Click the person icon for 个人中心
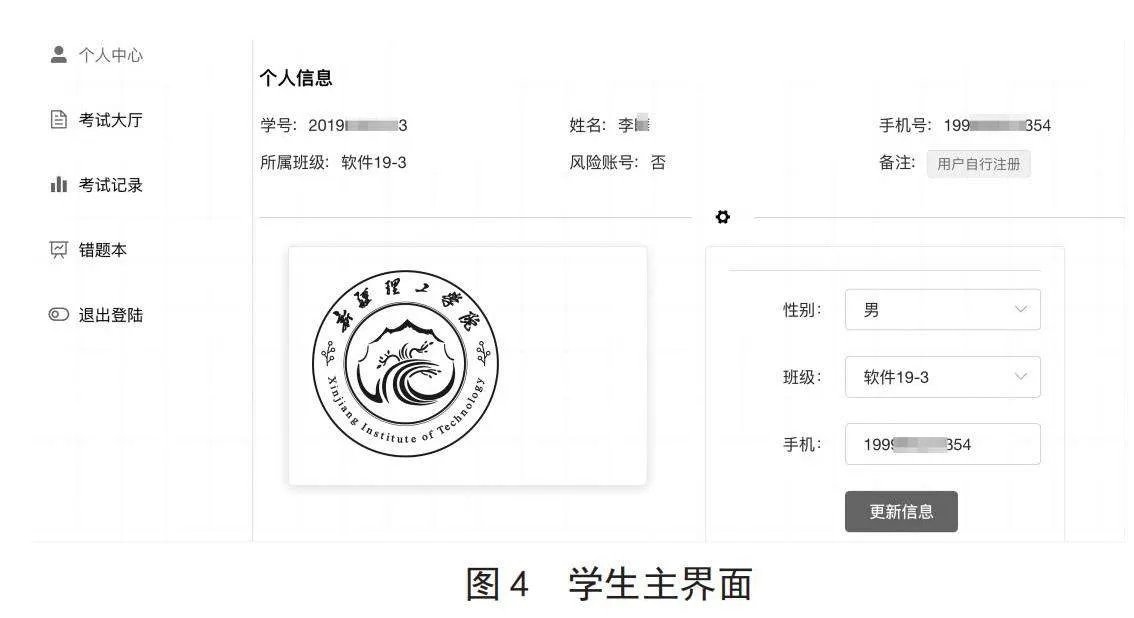Image resolution: width=1134 pixels, height=618 pixels. tap(59, 54)
